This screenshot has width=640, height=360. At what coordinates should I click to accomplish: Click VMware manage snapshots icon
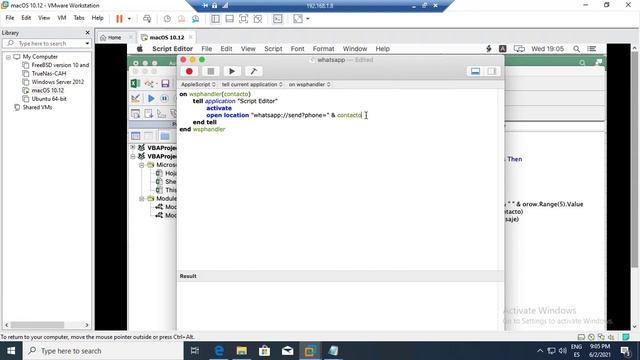pyautogui.click(x=196, y=19)
